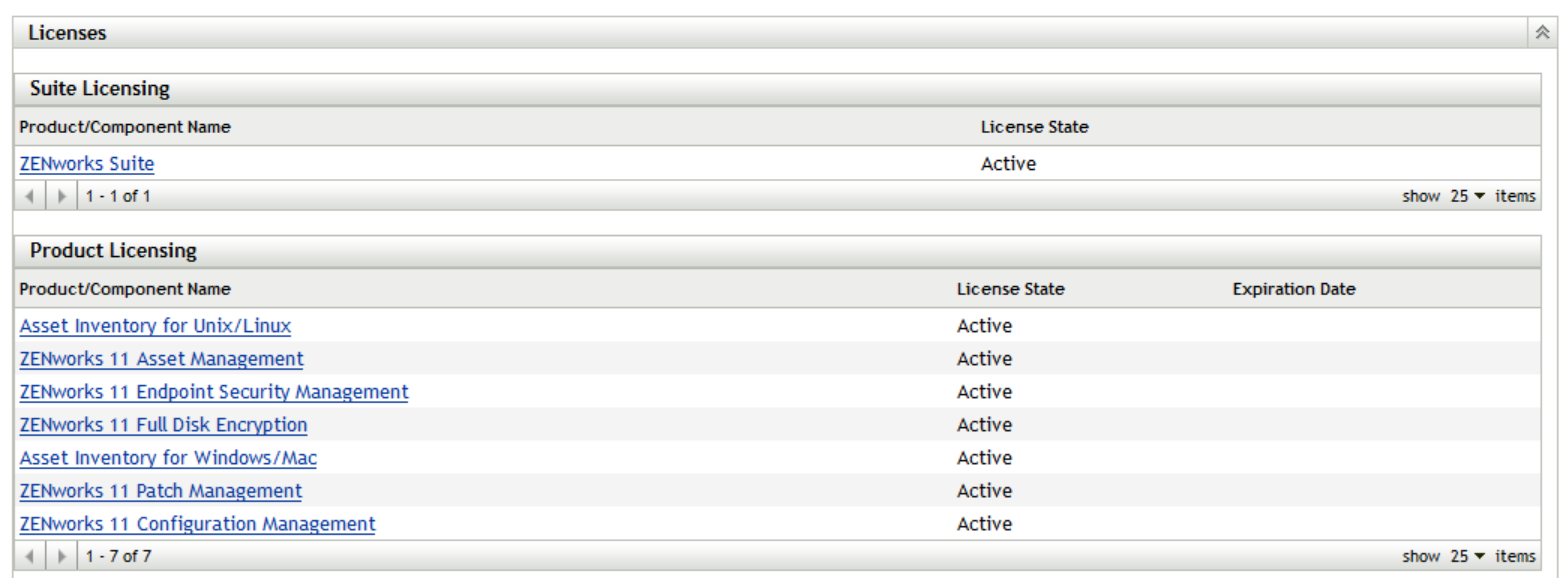Go to previous page in Suite Licensing
The height and width of the screenshot is (578, 1567).
point(29,196)
